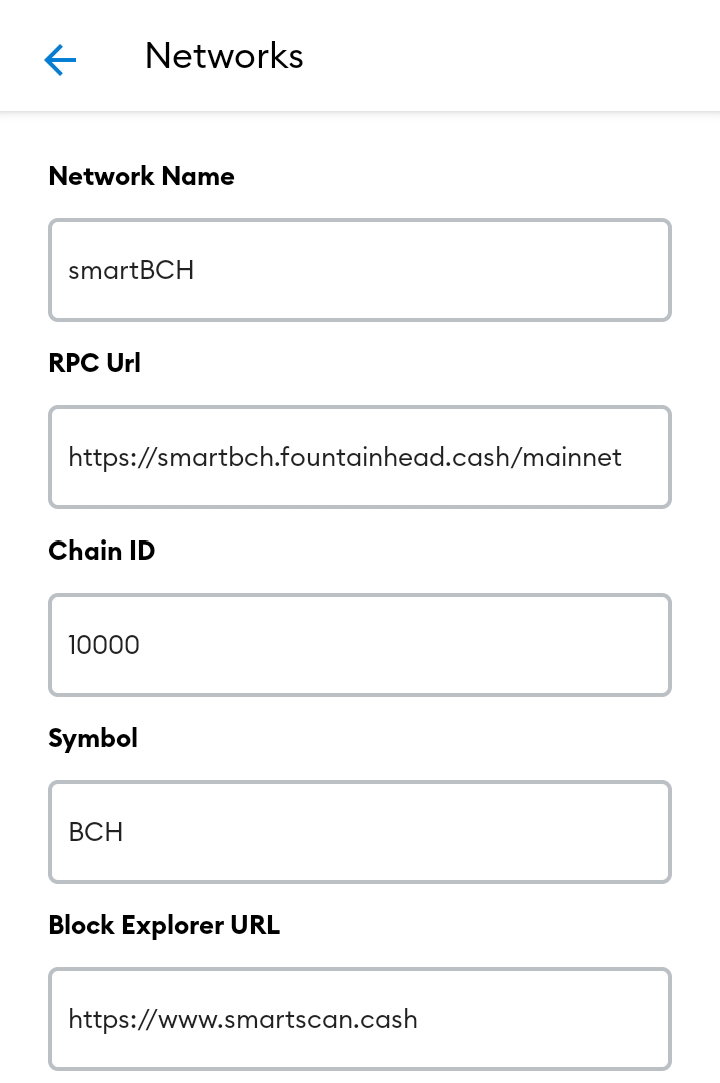Place cursor on smartBCH text

[131, 270]
